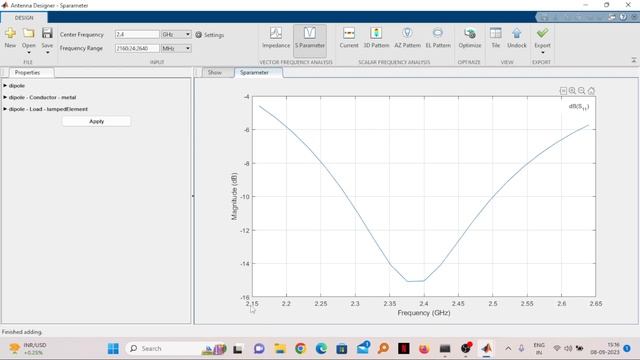
Task: Open Netflix from the taskbar
Action: point(404,349)
